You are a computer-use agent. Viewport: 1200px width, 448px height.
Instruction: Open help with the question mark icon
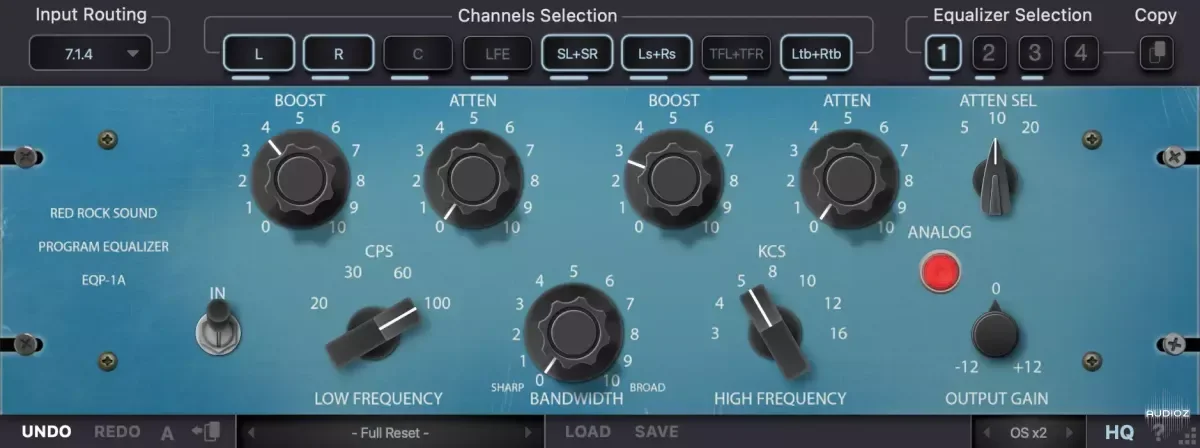pyautogui.click(x=1157, y=433)
